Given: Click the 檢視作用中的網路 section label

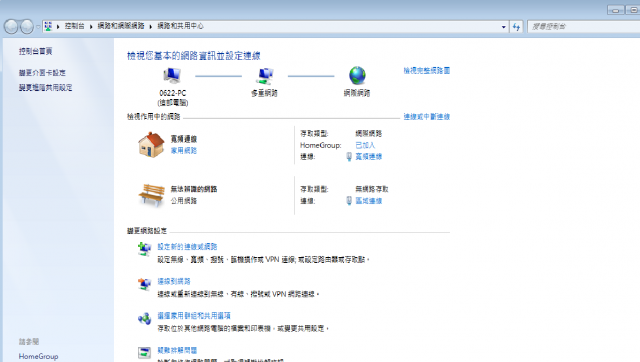Looking at the screenshot, I should 153,117.
